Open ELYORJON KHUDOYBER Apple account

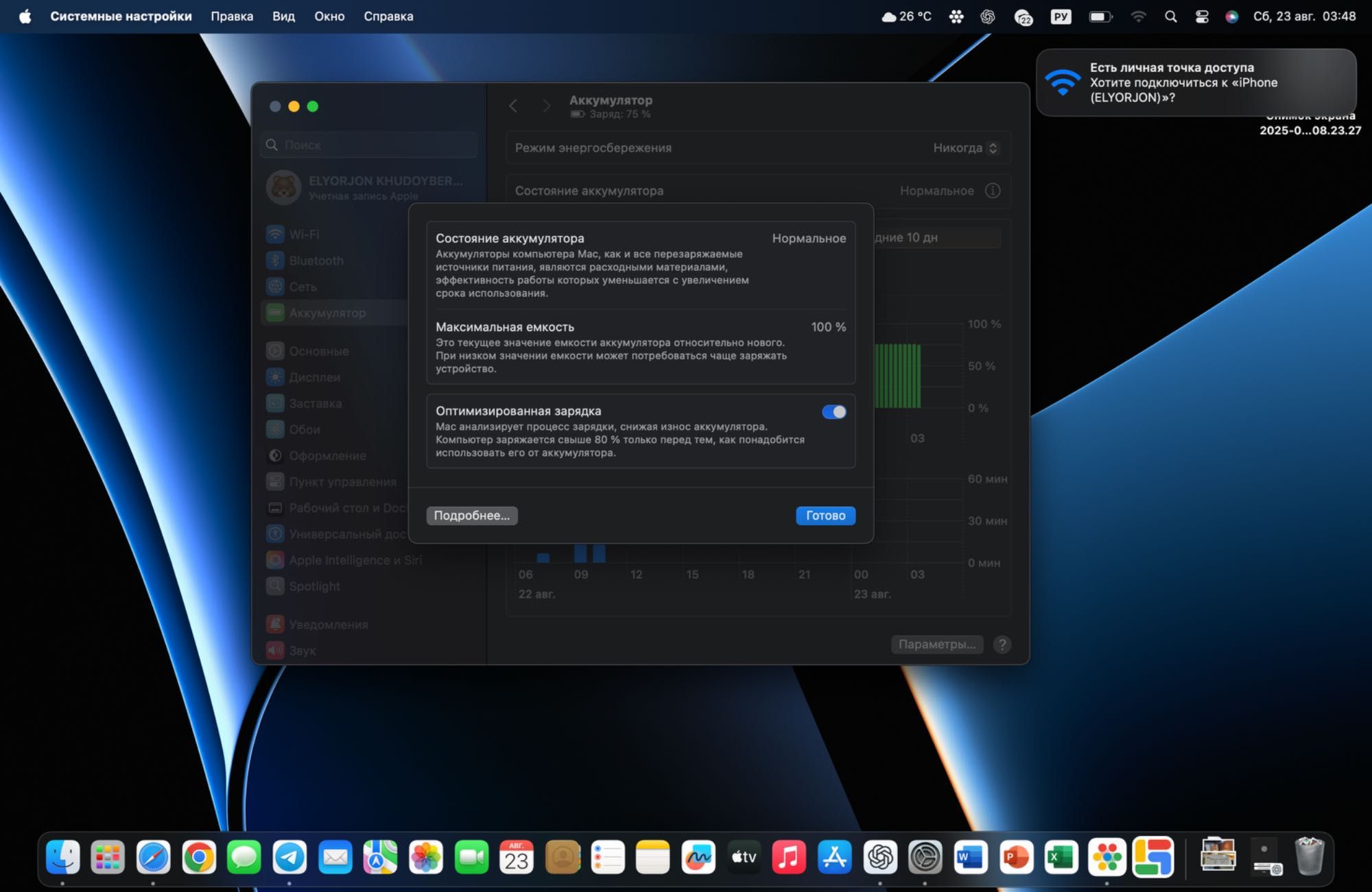(x=369, y=187)
